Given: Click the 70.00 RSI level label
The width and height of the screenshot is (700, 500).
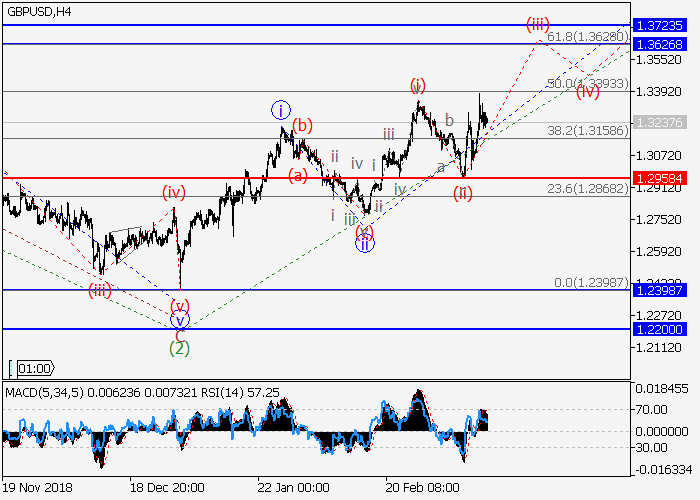Looking at the screenshot, I should pyautogui.click(x=651, y=409).
